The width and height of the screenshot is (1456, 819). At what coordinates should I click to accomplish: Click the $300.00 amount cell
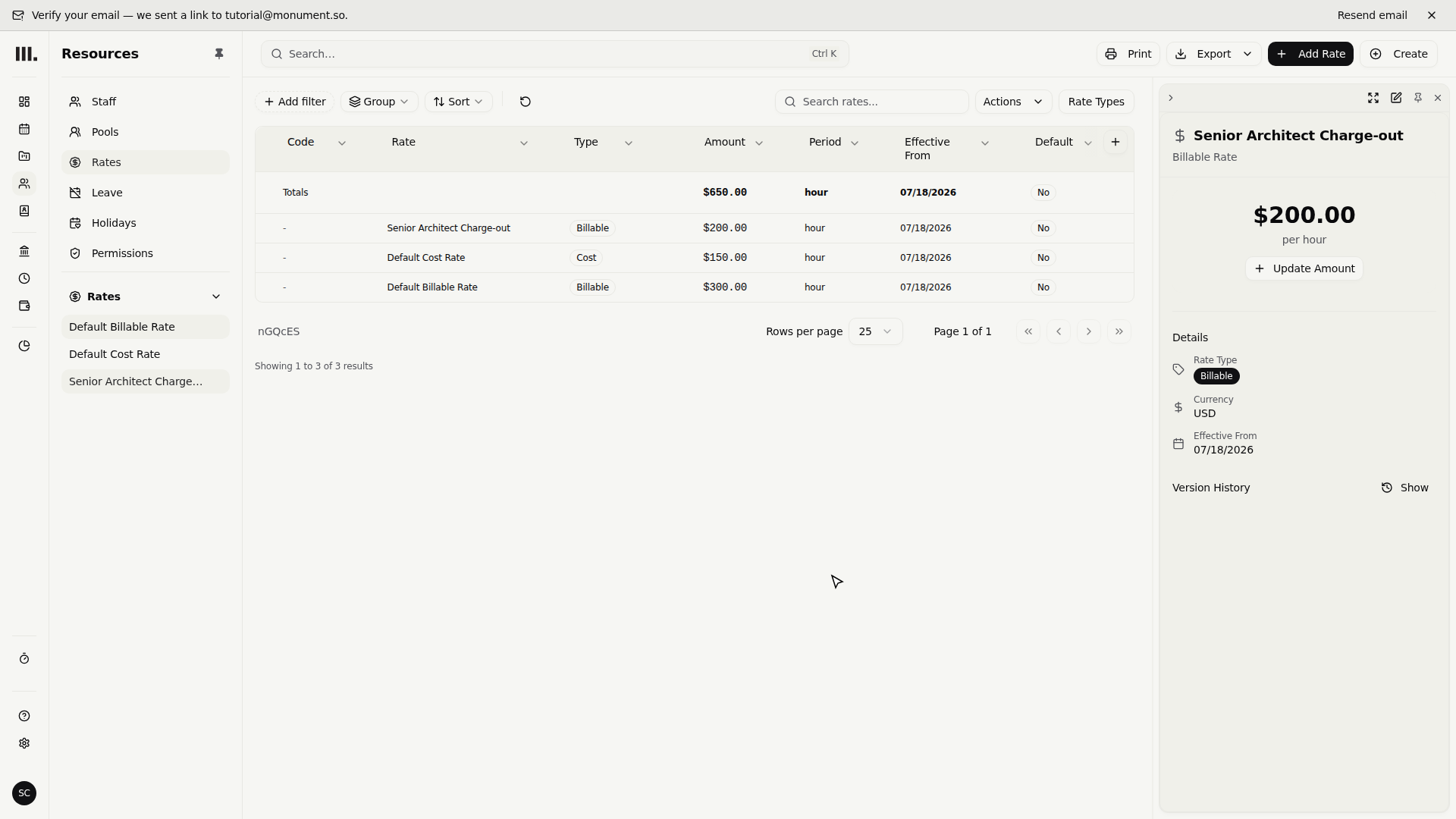[x=725, y=287]
